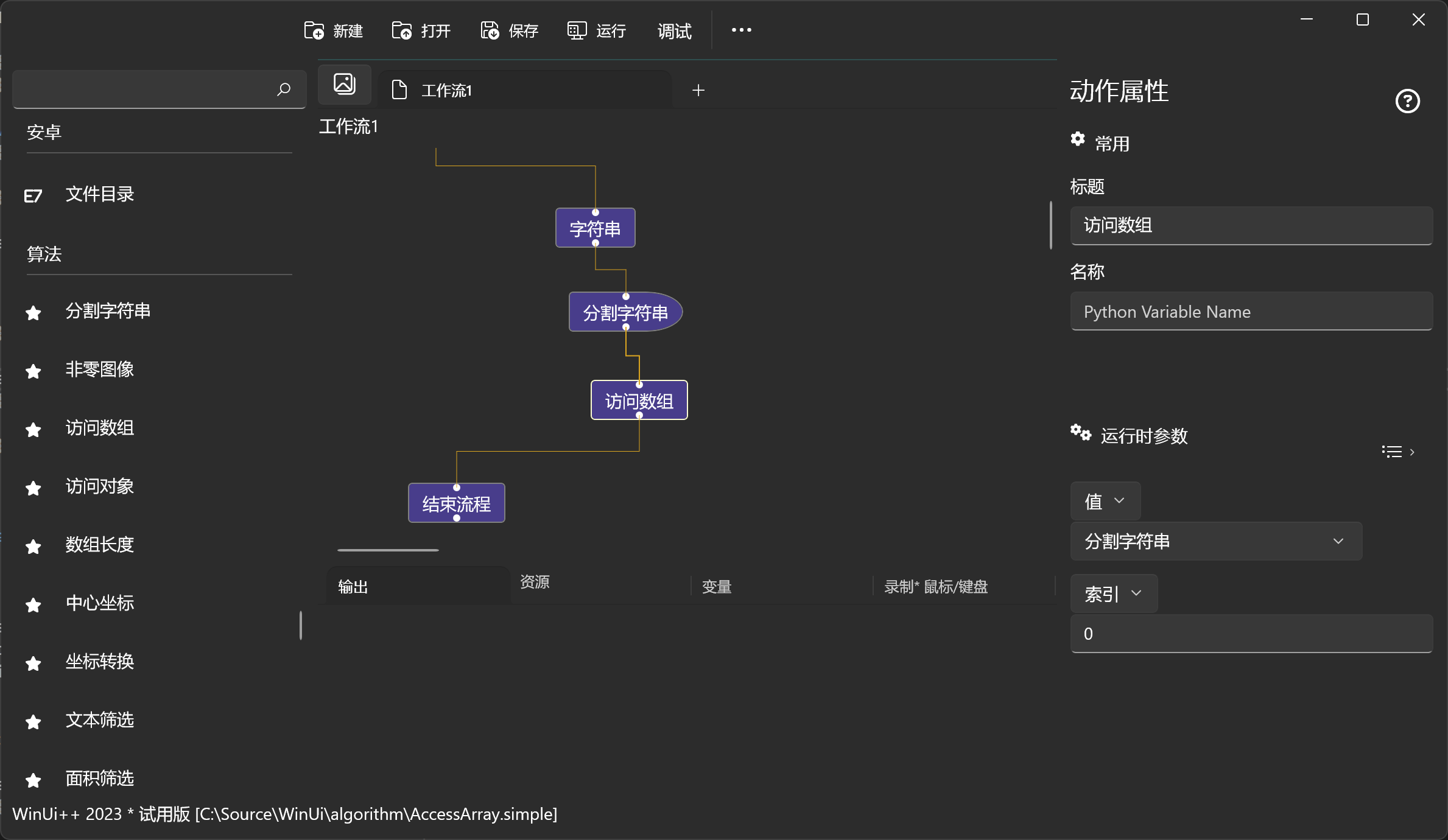Click the gear icon next to 常用

point(1078,139)
